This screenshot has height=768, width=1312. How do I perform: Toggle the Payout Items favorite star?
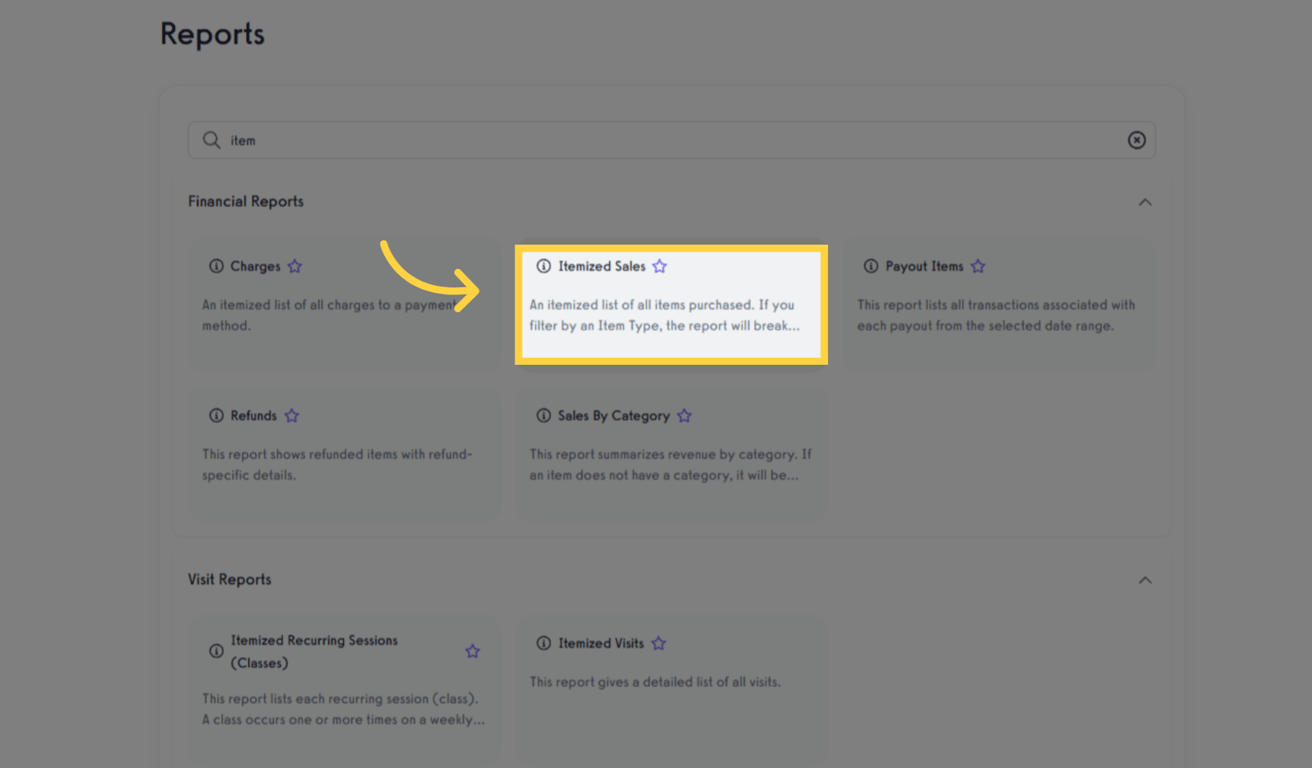(978, 266)
